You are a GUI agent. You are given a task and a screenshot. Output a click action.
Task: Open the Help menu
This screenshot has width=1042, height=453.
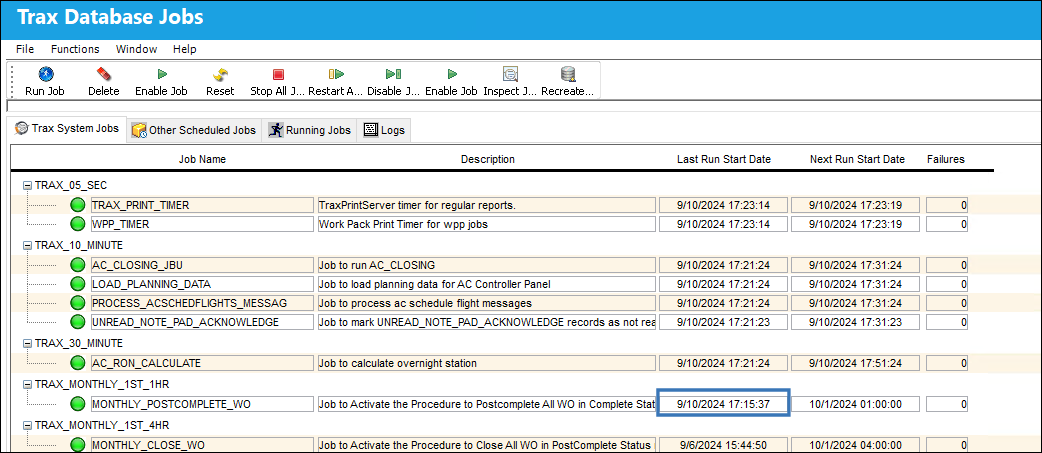tap(185, 49)
